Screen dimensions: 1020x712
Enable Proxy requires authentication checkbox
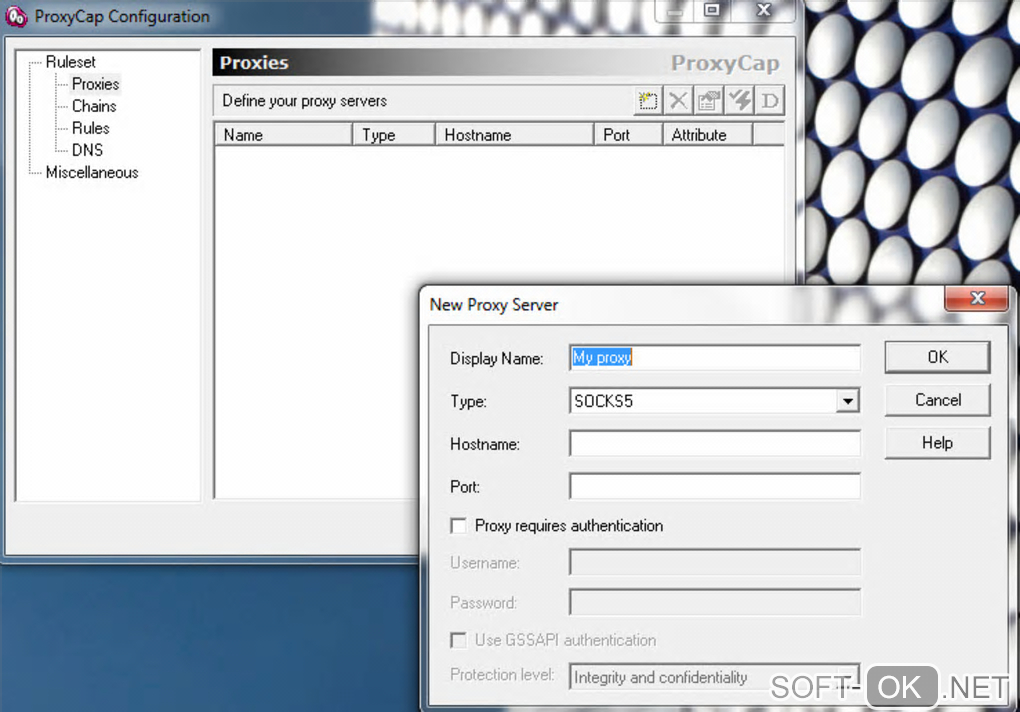point(459,525)
